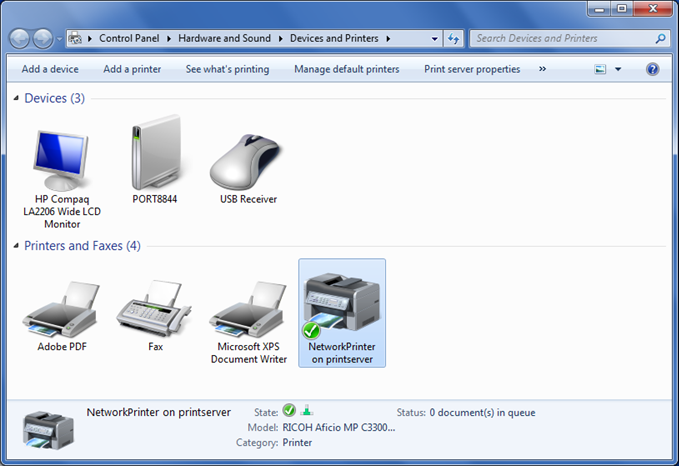Viewport: 679px width, 466px height.
Task: Click the Search Devices and Printers field
Action: tap(560, 39)
